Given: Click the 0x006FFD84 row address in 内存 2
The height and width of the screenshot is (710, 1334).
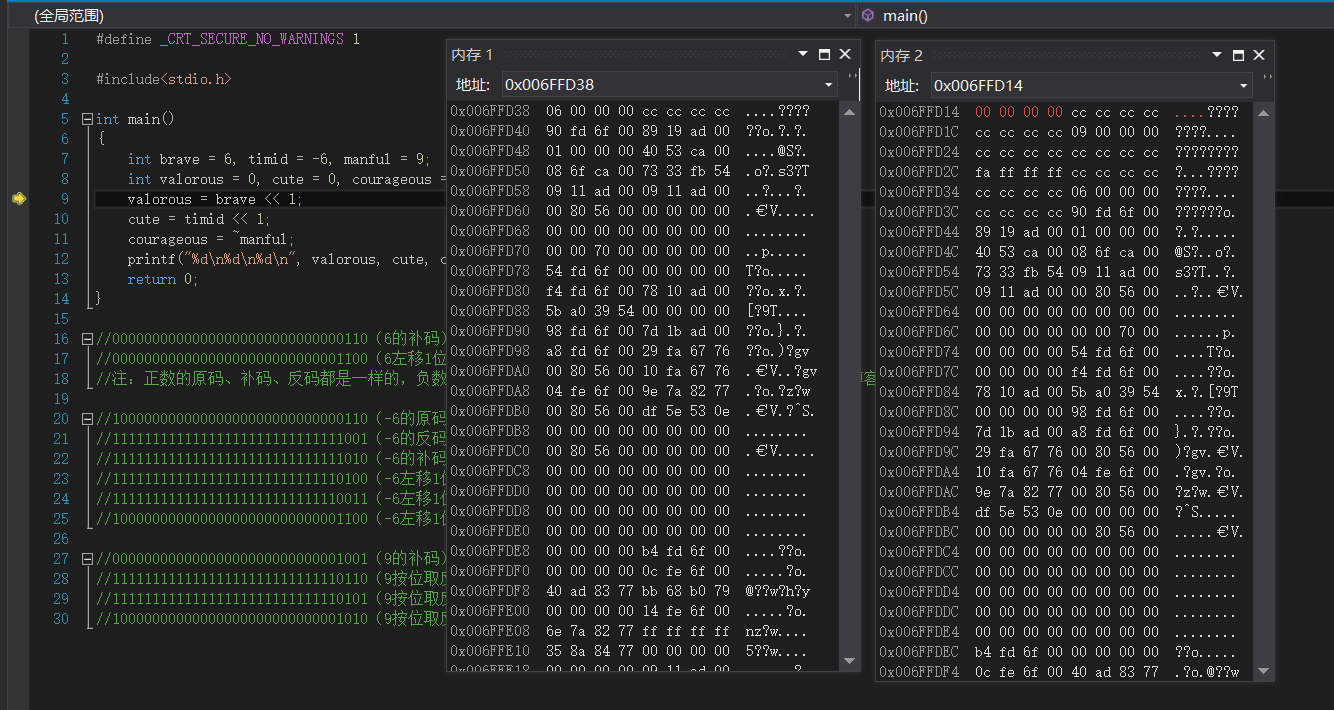Looking at the screenshot, I should click(919, 392).
